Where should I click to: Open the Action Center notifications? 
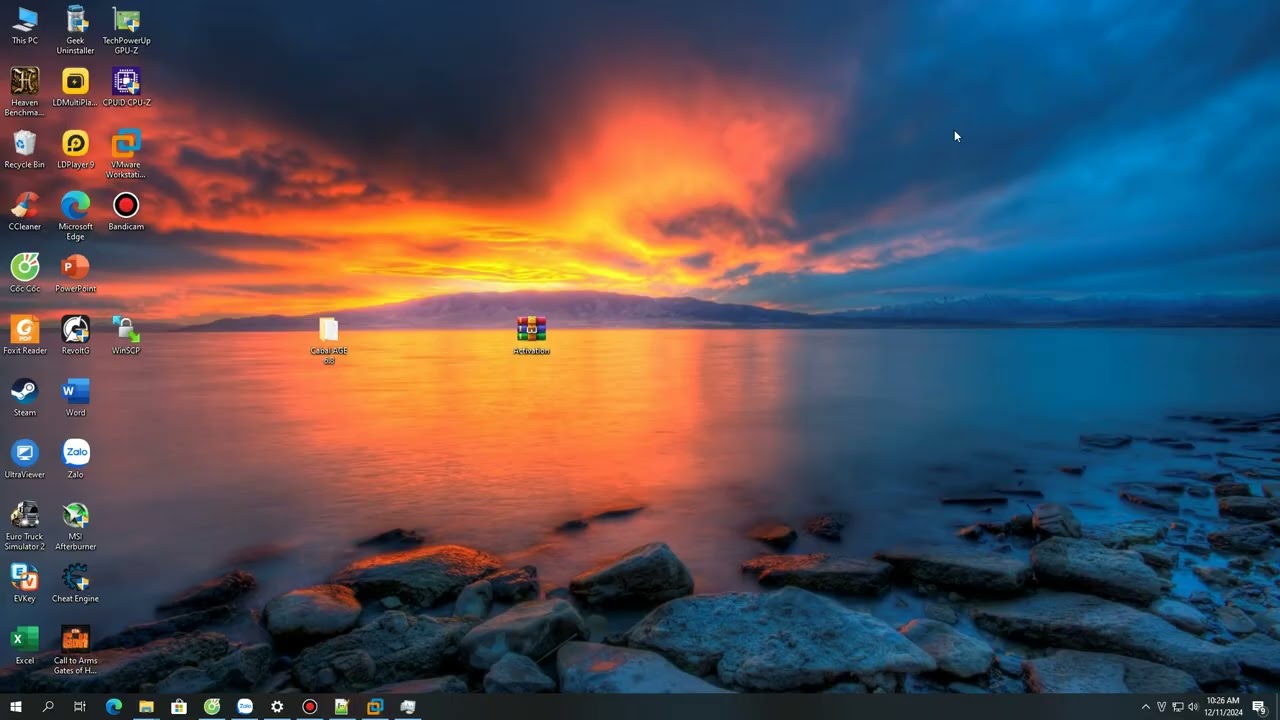click(x=1260, y=707)
